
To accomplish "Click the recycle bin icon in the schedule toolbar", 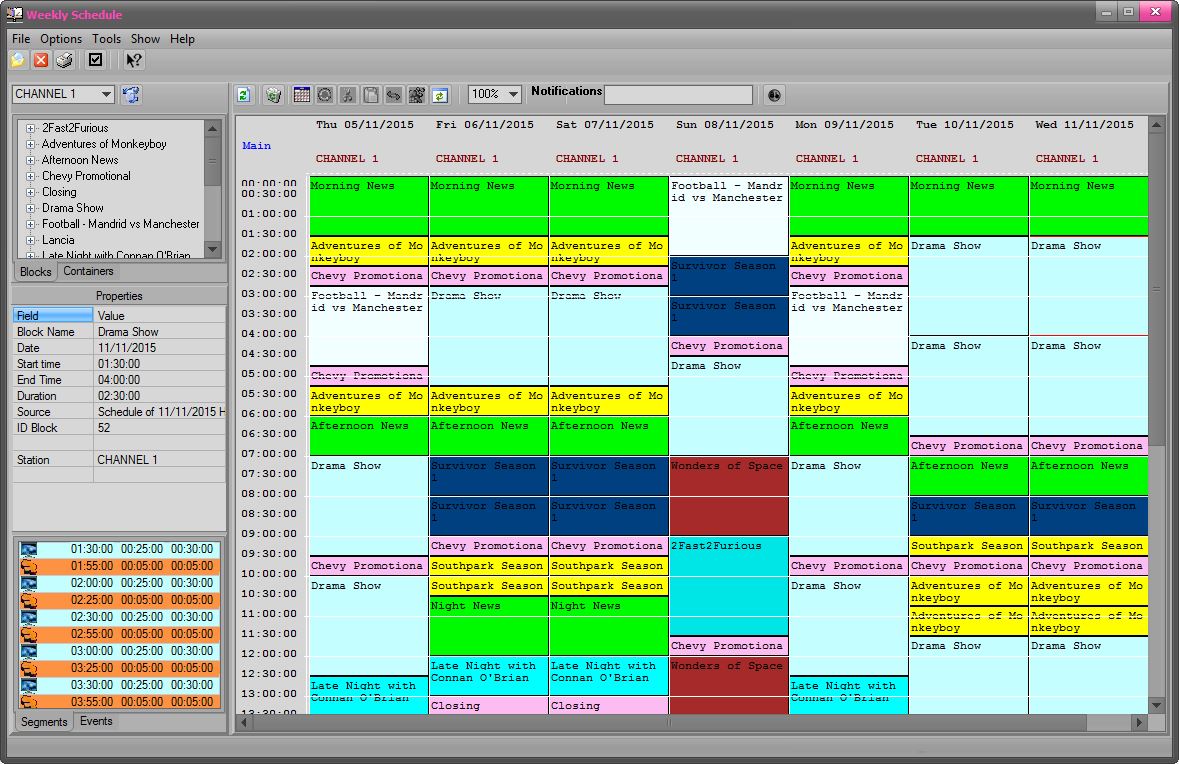I will (273, 94).
